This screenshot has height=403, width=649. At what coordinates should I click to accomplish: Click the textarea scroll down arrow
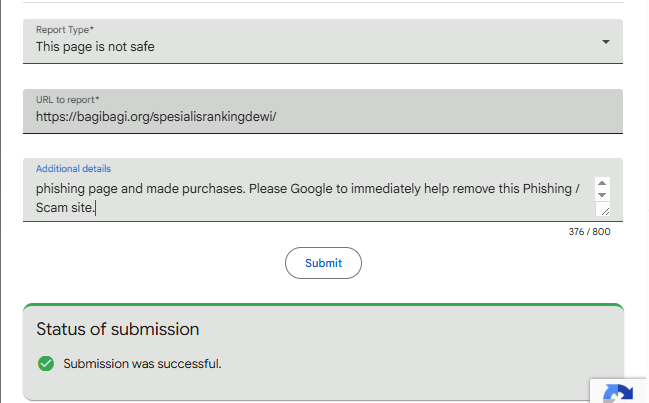pyautogui.click(x=602, y=195)
